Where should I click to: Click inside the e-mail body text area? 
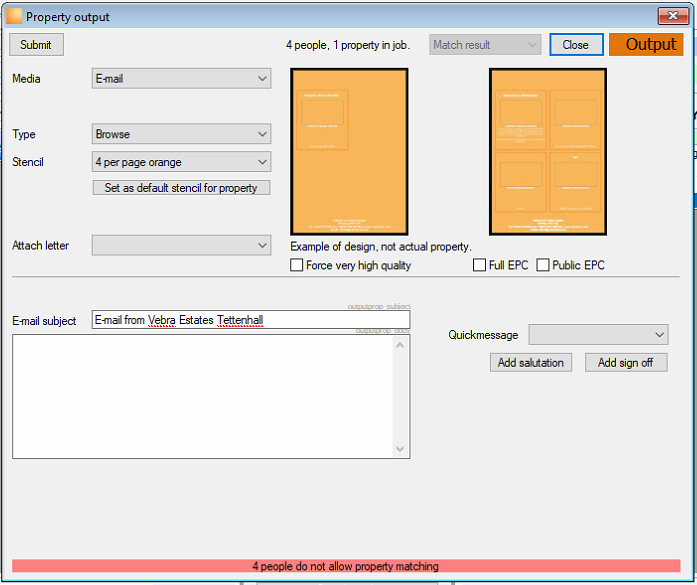pyautogui.click(x=203, y=396)
